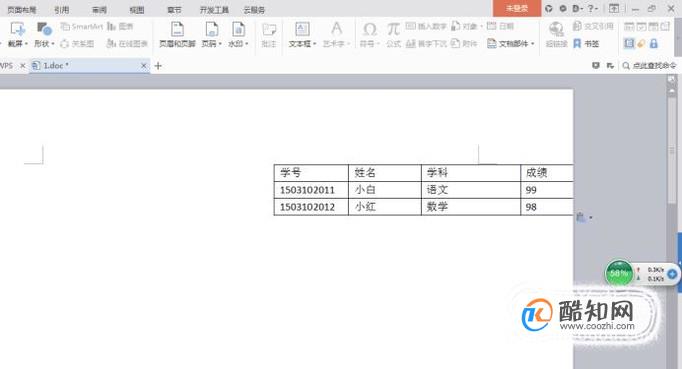
Task: Toggle the highlighted form field shading icon
Action: click(x=629, y=43)
